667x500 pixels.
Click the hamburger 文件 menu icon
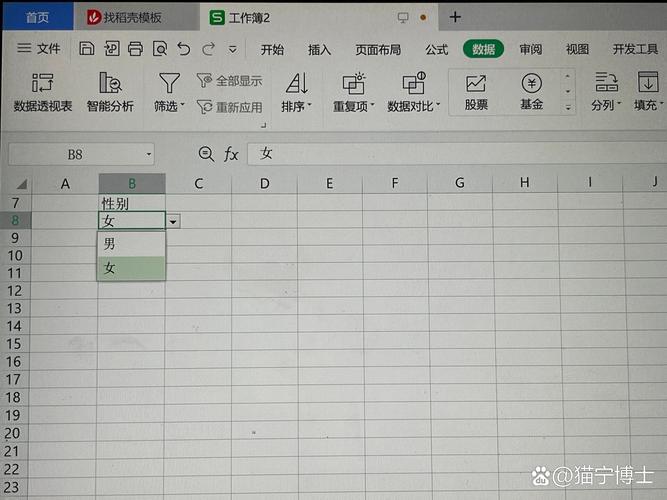click(24, 48)
